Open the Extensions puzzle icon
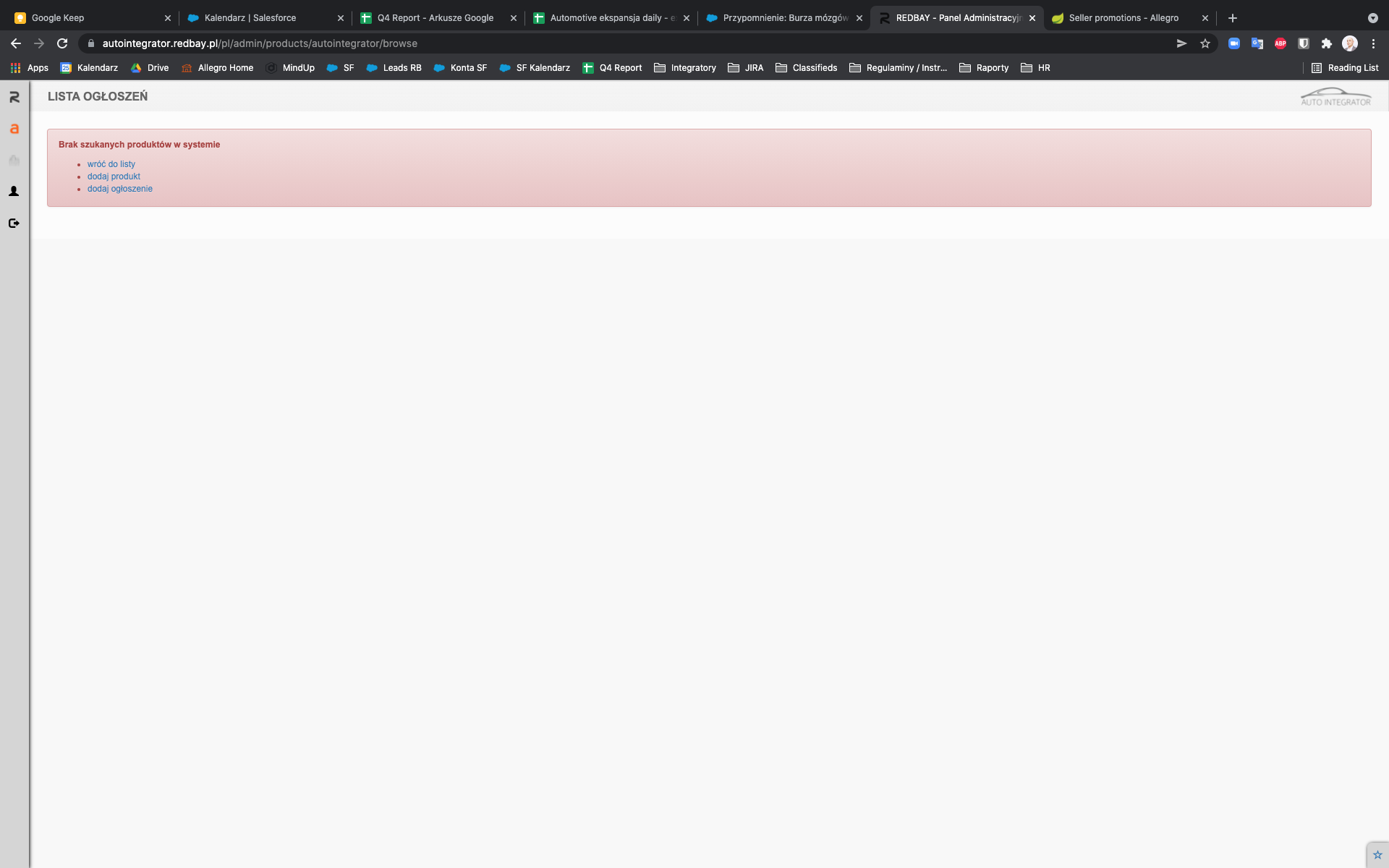1389x868 pixels. pos(1327,43)
